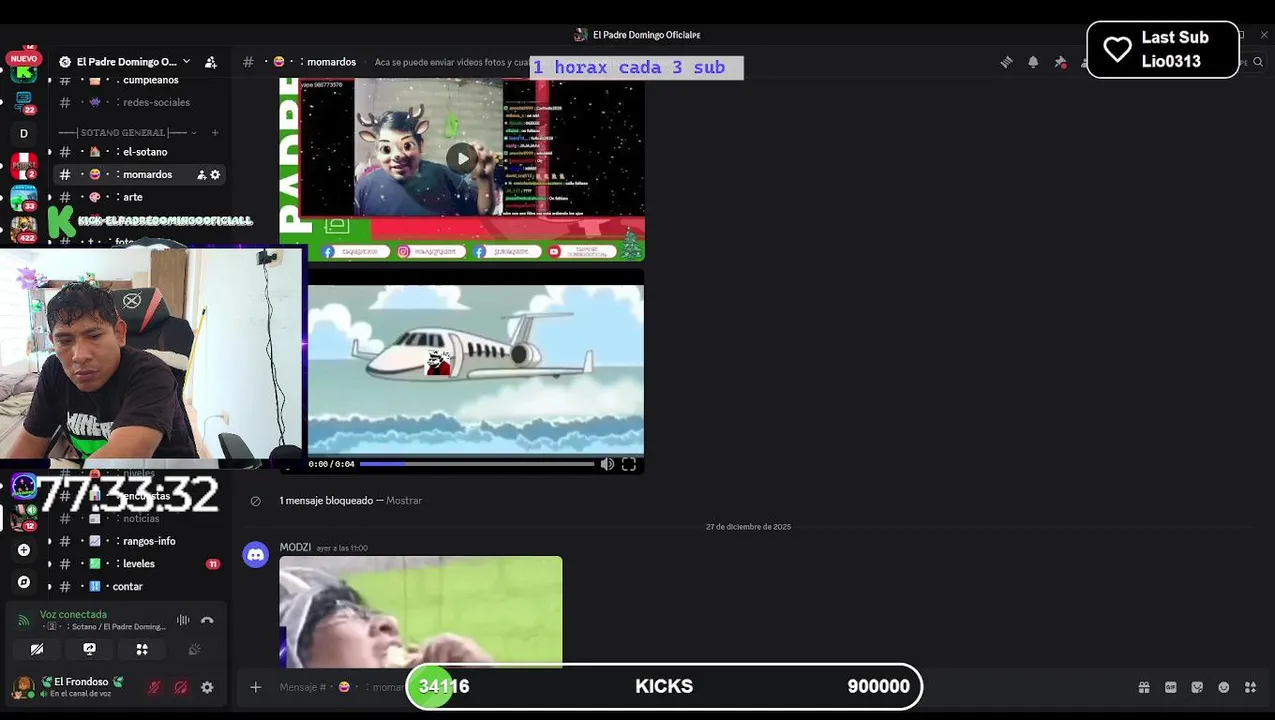Viewport: 1275px width, 720px height.
Task: Click Mostrar to reveal blocked message
Action: (x=404, y=501)
